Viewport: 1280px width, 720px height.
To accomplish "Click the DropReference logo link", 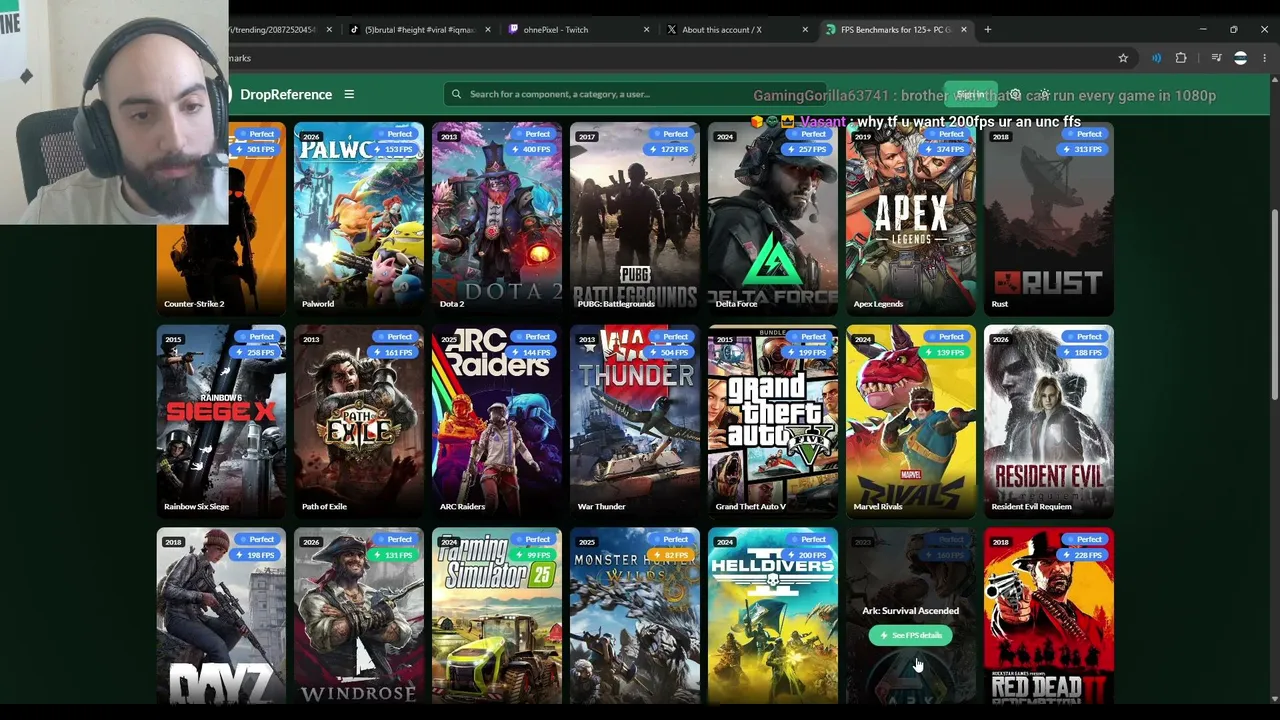I will (285, 94).
